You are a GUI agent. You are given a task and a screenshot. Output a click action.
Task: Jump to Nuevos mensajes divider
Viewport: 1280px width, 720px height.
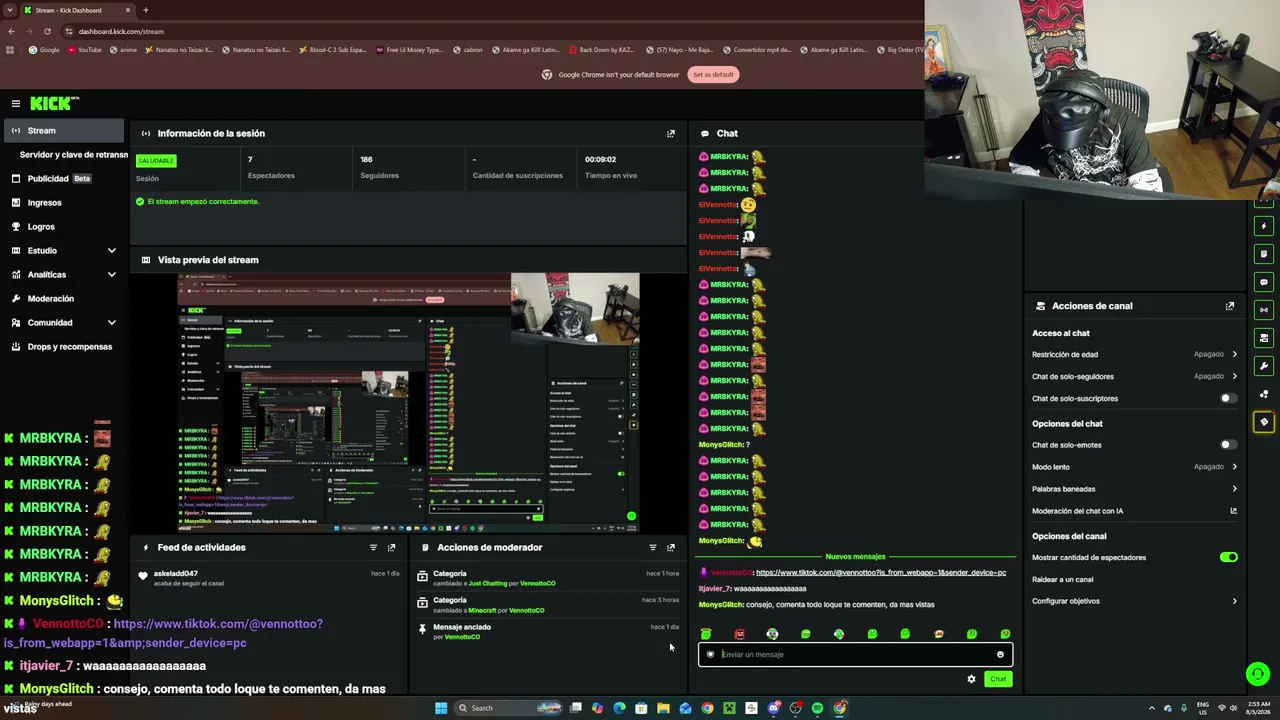point(855,556)
